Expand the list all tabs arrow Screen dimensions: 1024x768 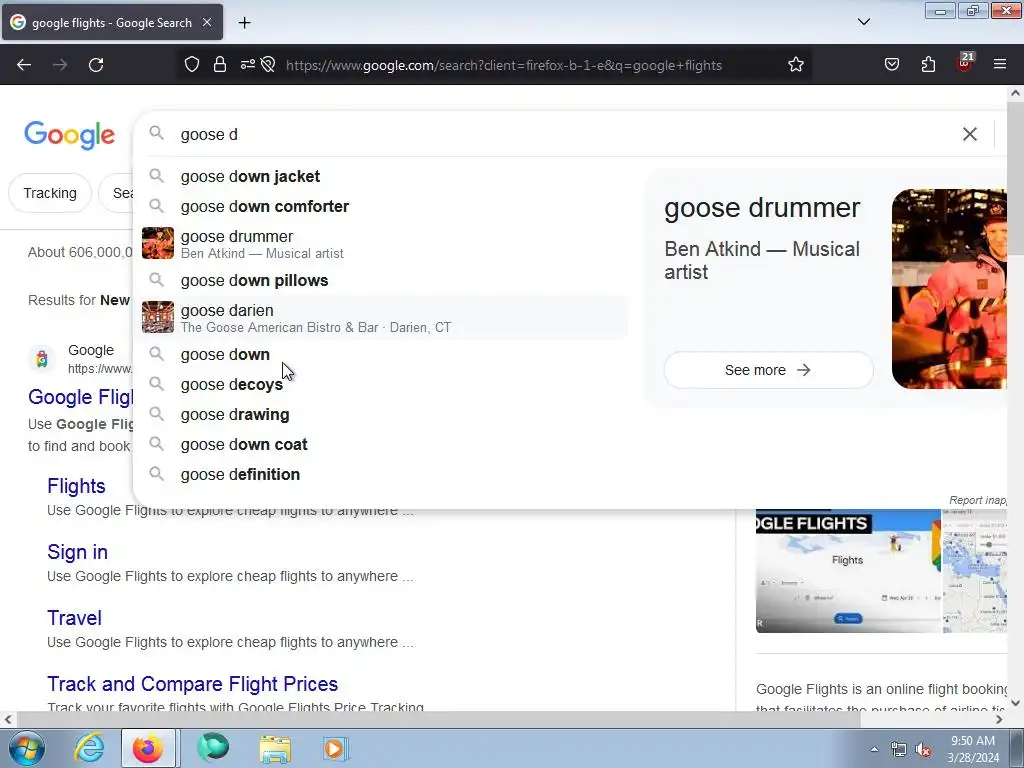tap(863, 22)
